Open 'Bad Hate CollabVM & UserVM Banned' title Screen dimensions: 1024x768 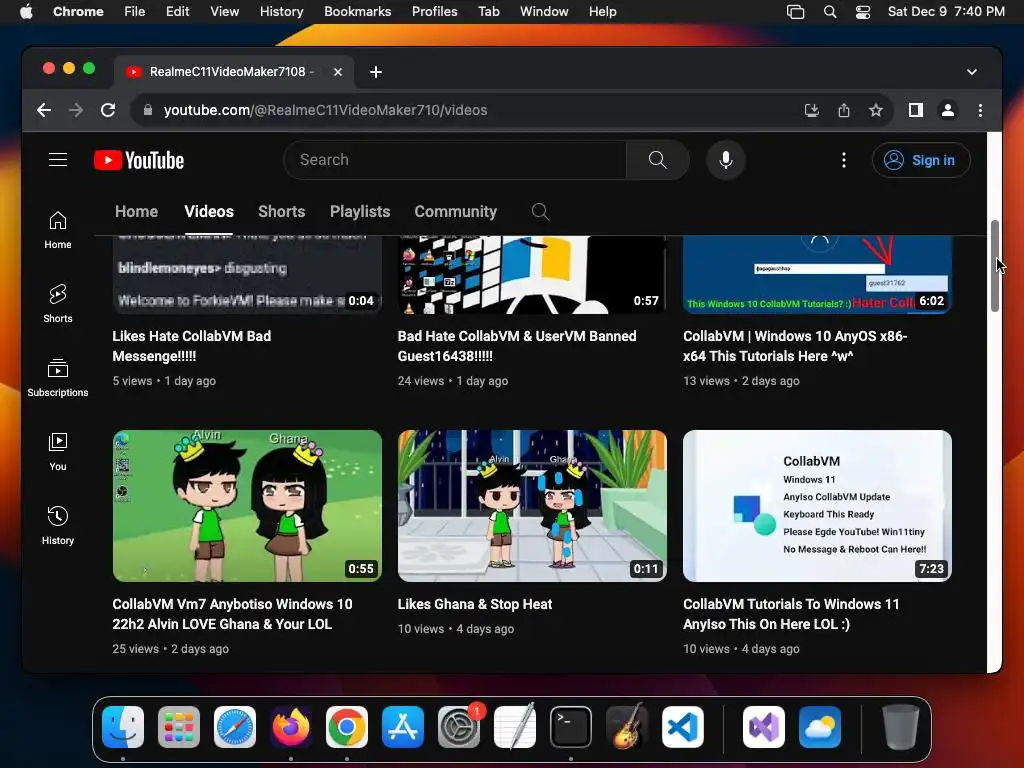[517, 346]
